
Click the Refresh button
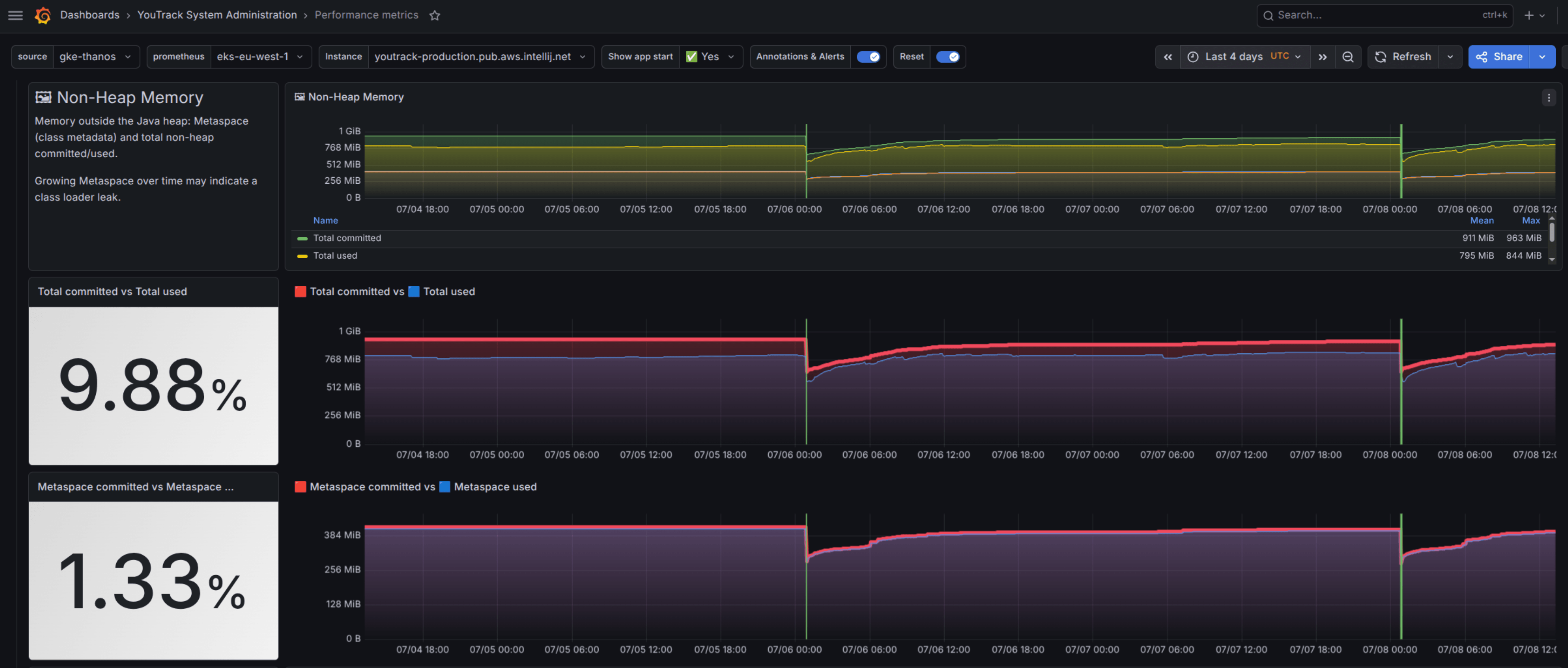point(1403,57)
